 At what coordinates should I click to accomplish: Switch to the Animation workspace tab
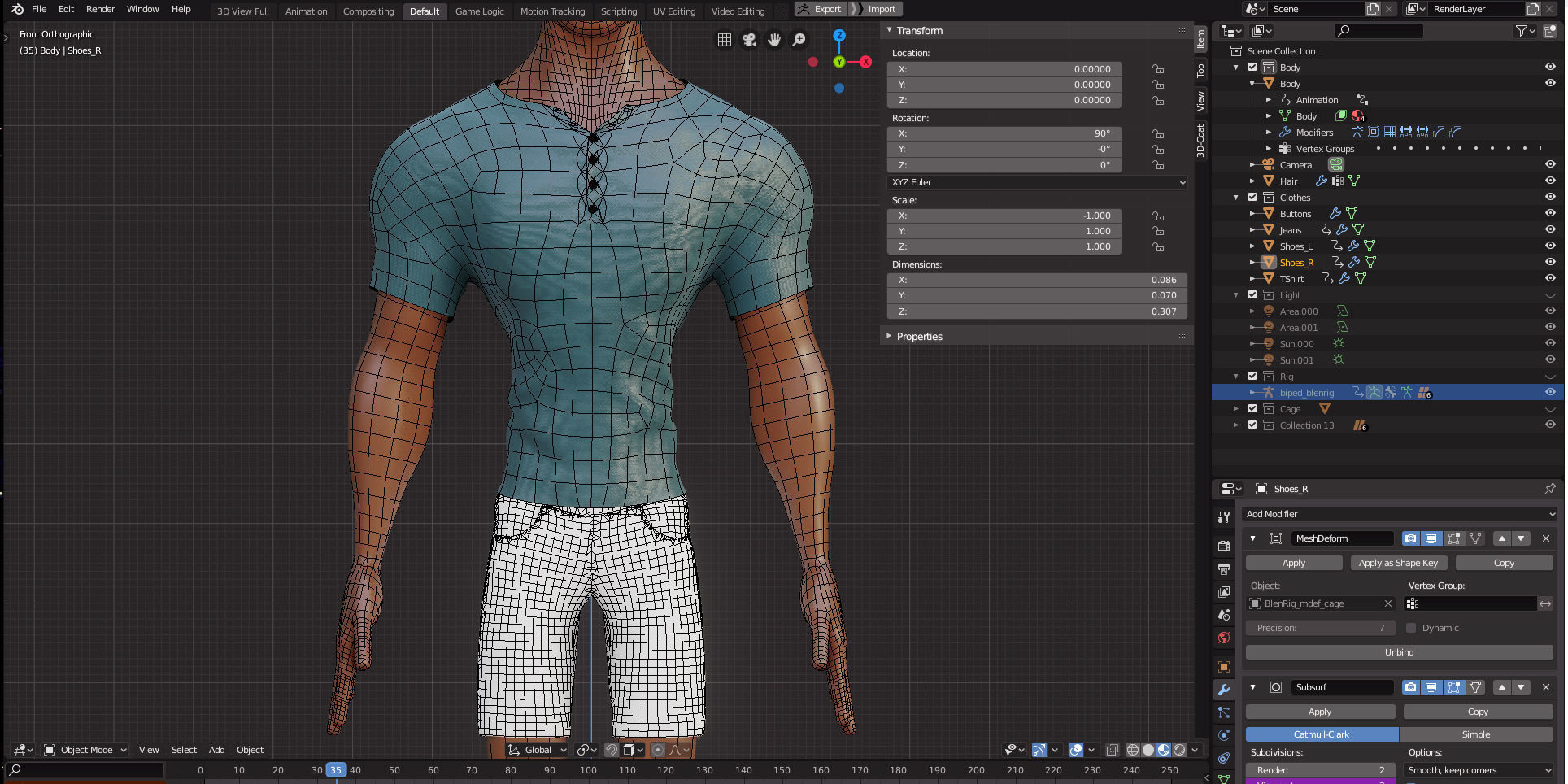point(306,11)
